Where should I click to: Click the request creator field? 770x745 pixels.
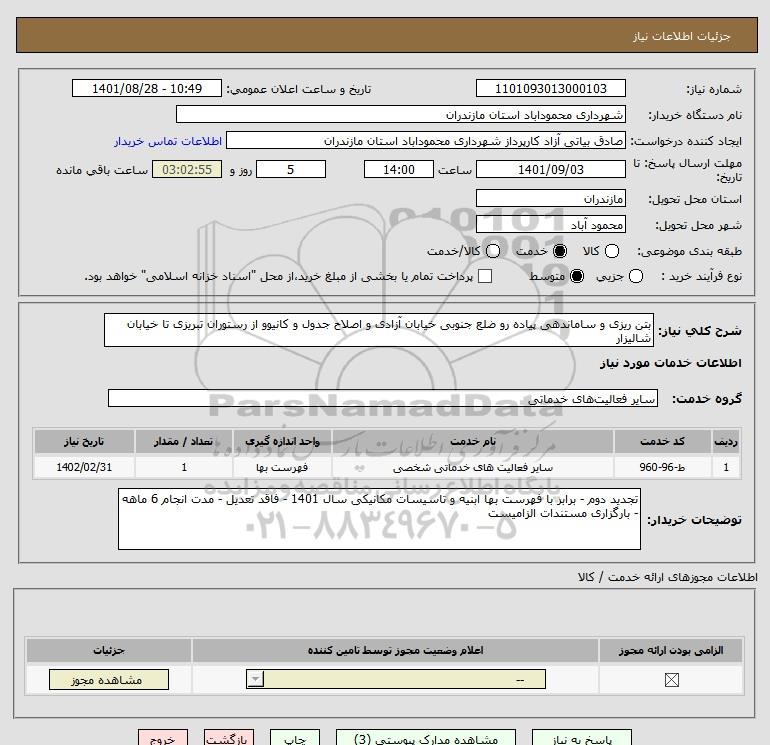pyautogui.click(x=426, y=140)
